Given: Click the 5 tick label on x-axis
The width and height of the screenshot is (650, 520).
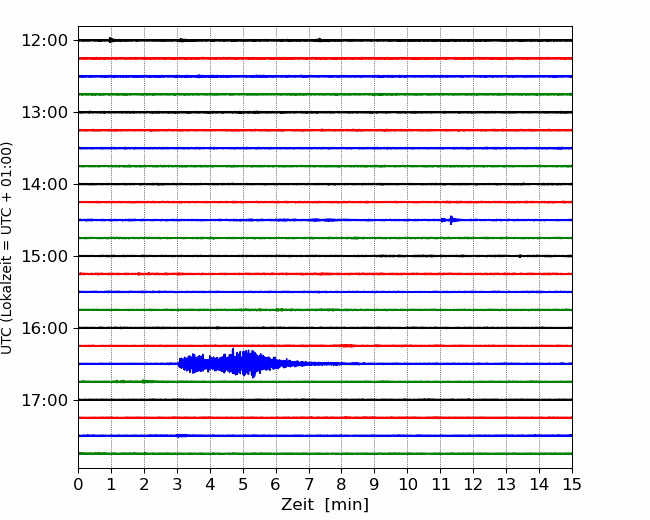Looking at the screenshot, I should point(243,484).
